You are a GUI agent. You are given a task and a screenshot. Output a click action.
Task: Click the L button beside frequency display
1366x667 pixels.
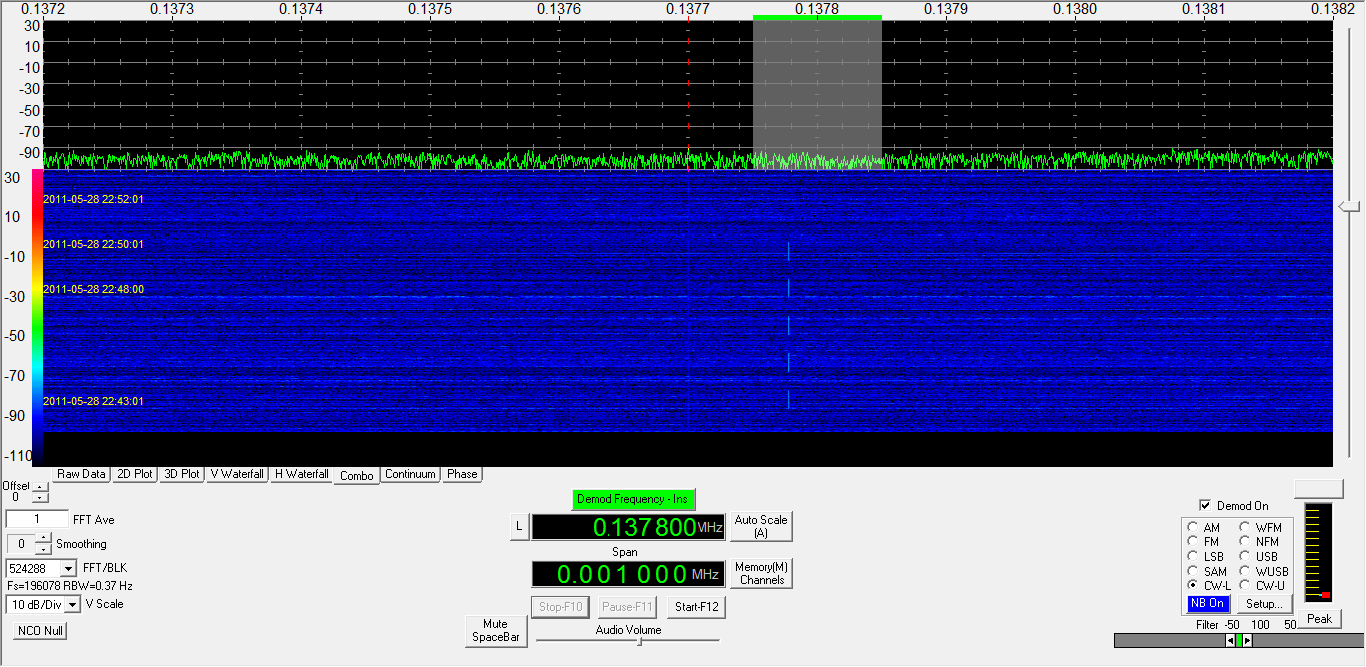tap(519, 527)
